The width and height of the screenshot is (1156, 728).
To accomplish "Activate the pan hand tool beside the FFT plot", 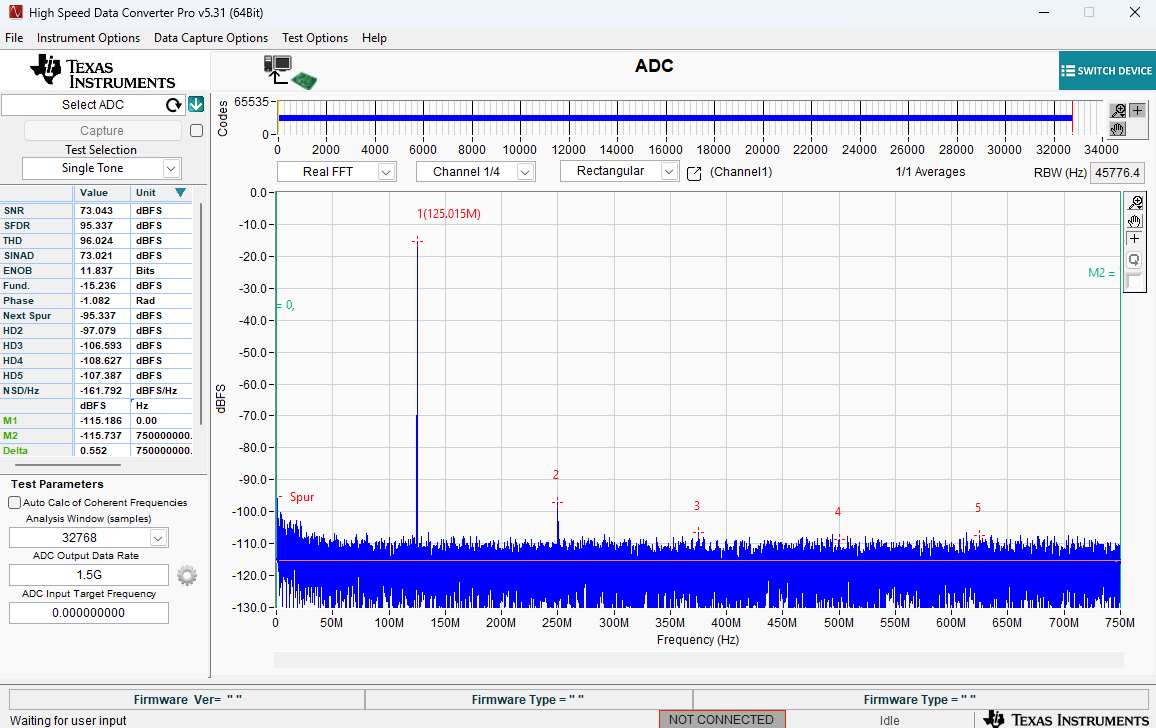I will [1134, 222].
